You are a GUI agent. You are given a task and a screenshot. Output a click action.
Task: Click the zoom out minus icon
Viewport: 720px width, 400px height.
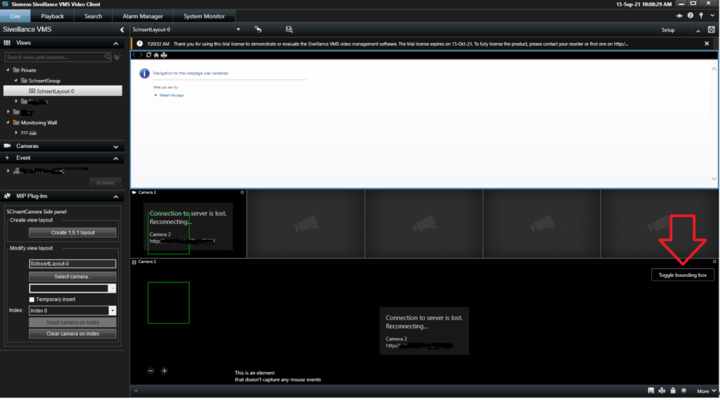coord(151,371)
